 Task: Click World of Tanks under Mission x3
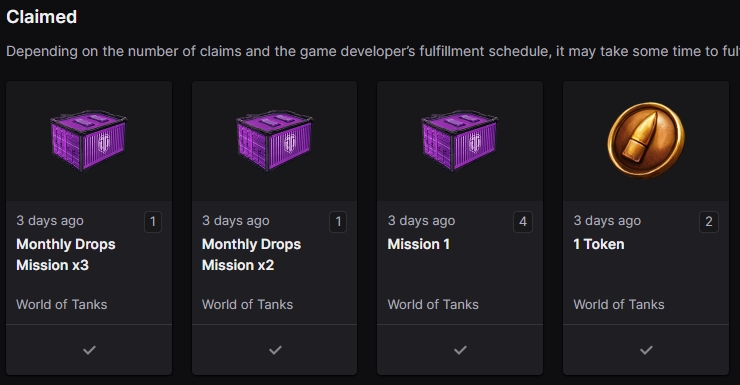[x=62, y=305]
